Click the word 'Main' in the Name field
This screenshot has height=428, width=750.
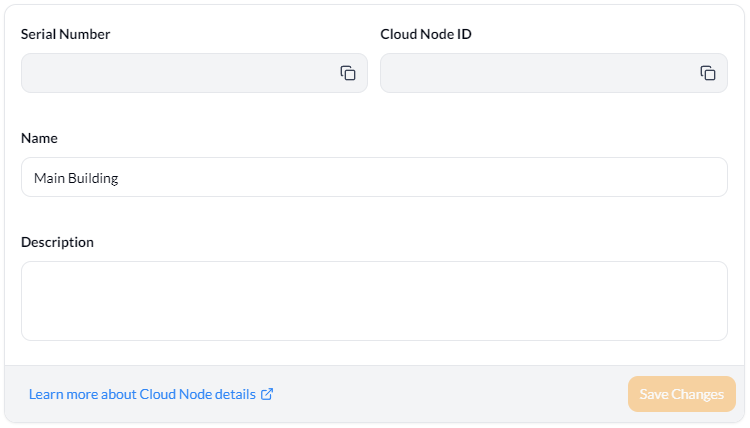click(x=49, y=178)
